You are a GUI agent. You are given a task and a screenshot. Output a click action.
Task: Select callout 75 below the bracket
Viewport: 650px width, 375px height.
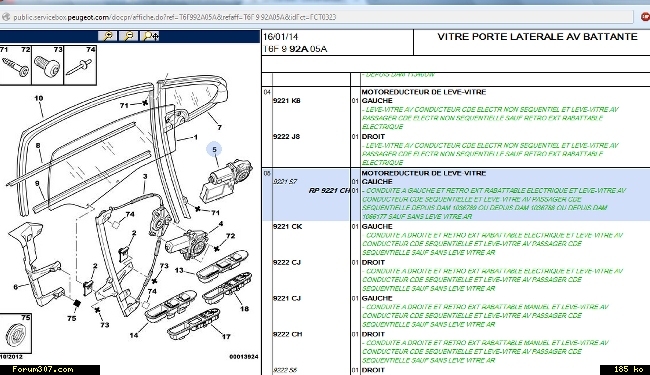coord(72,318)
